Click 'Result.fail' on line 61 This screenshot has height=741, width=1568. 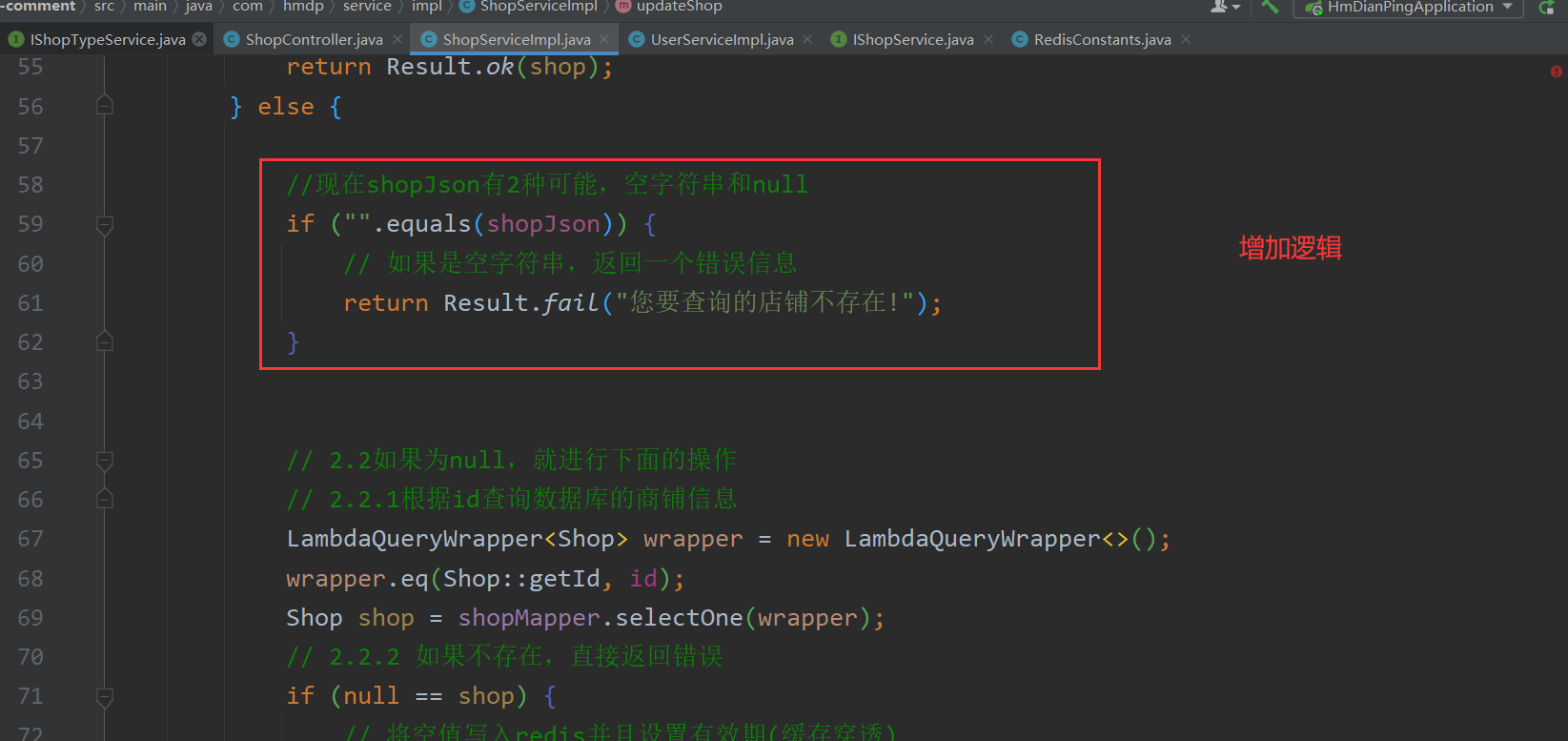click(520, 303)
